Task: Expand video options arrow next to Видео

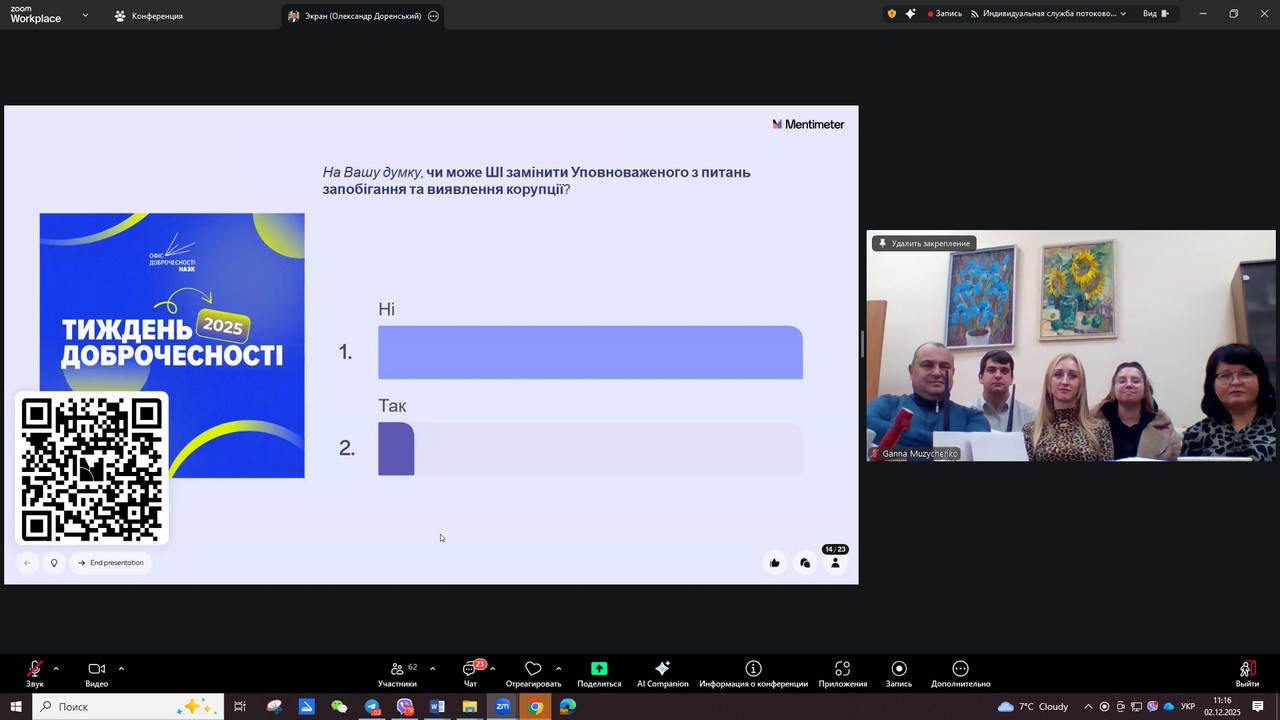Action: click(121, 668)
